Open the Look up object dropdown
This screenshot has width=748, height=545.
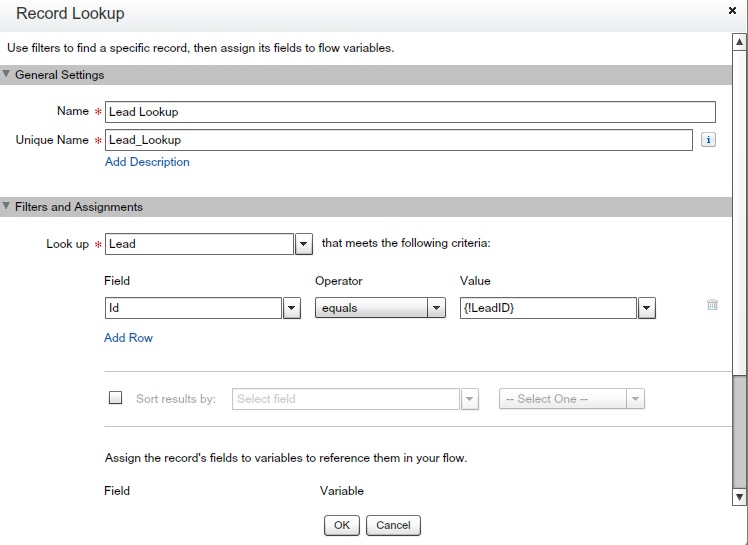304,244
